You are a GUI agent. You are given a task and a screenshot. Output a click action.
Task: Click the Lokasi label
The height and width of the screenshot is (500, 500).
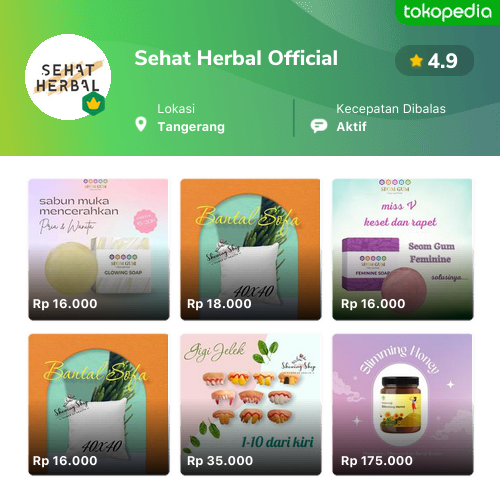[176, 109]
